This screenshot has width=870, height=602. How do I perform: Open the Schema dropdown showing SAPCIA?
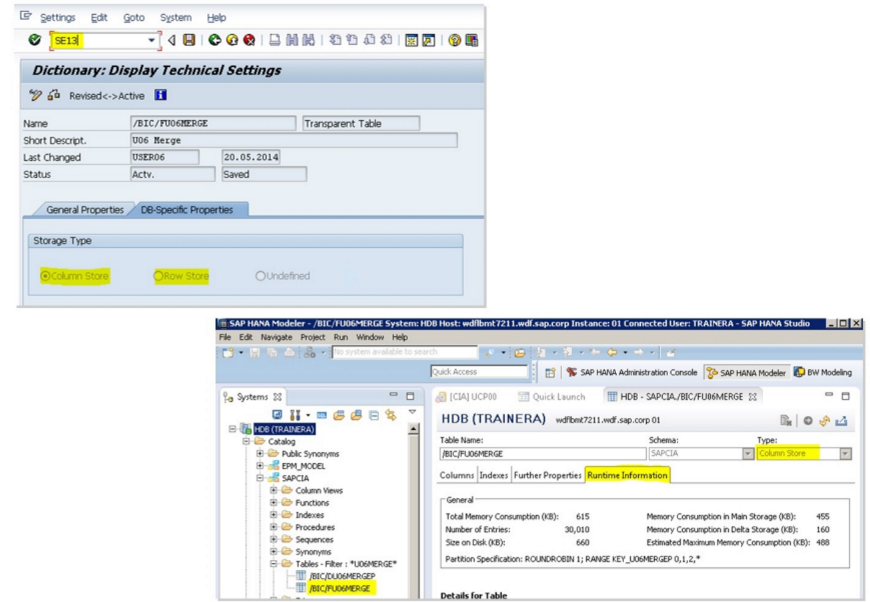coord(747,454)
